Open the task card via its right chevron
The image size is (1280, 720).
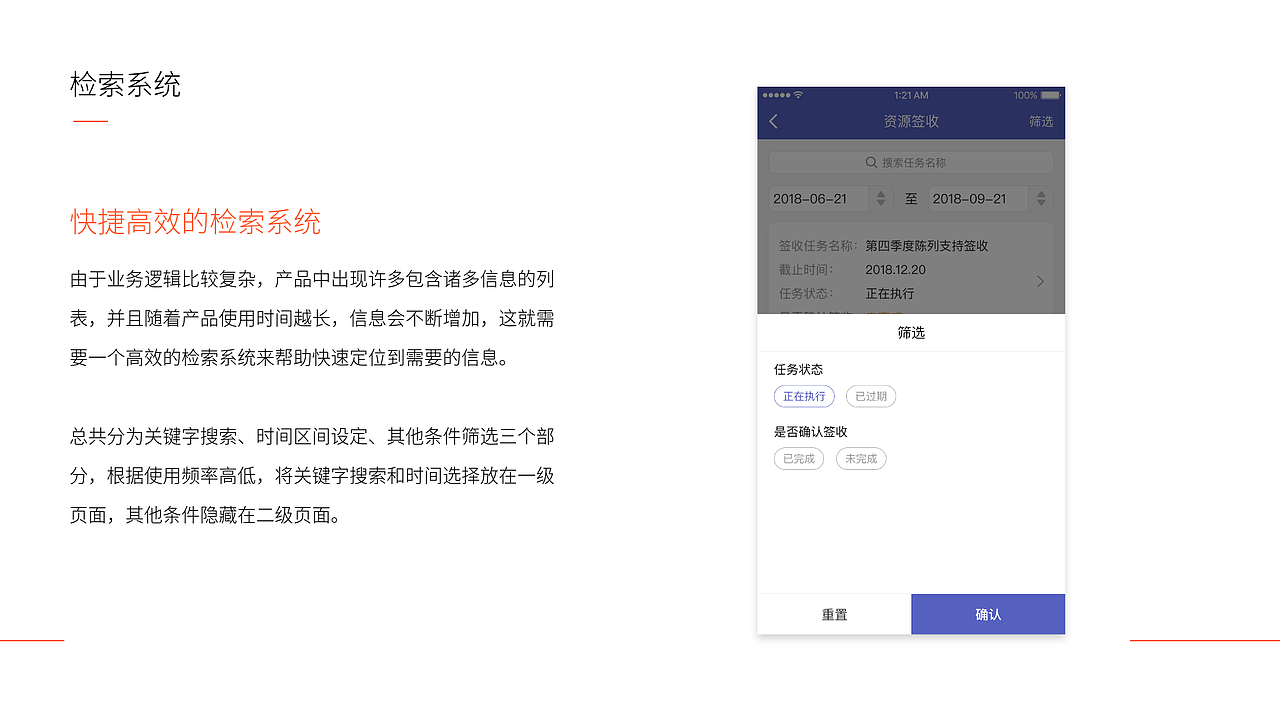pos(1040,281)
